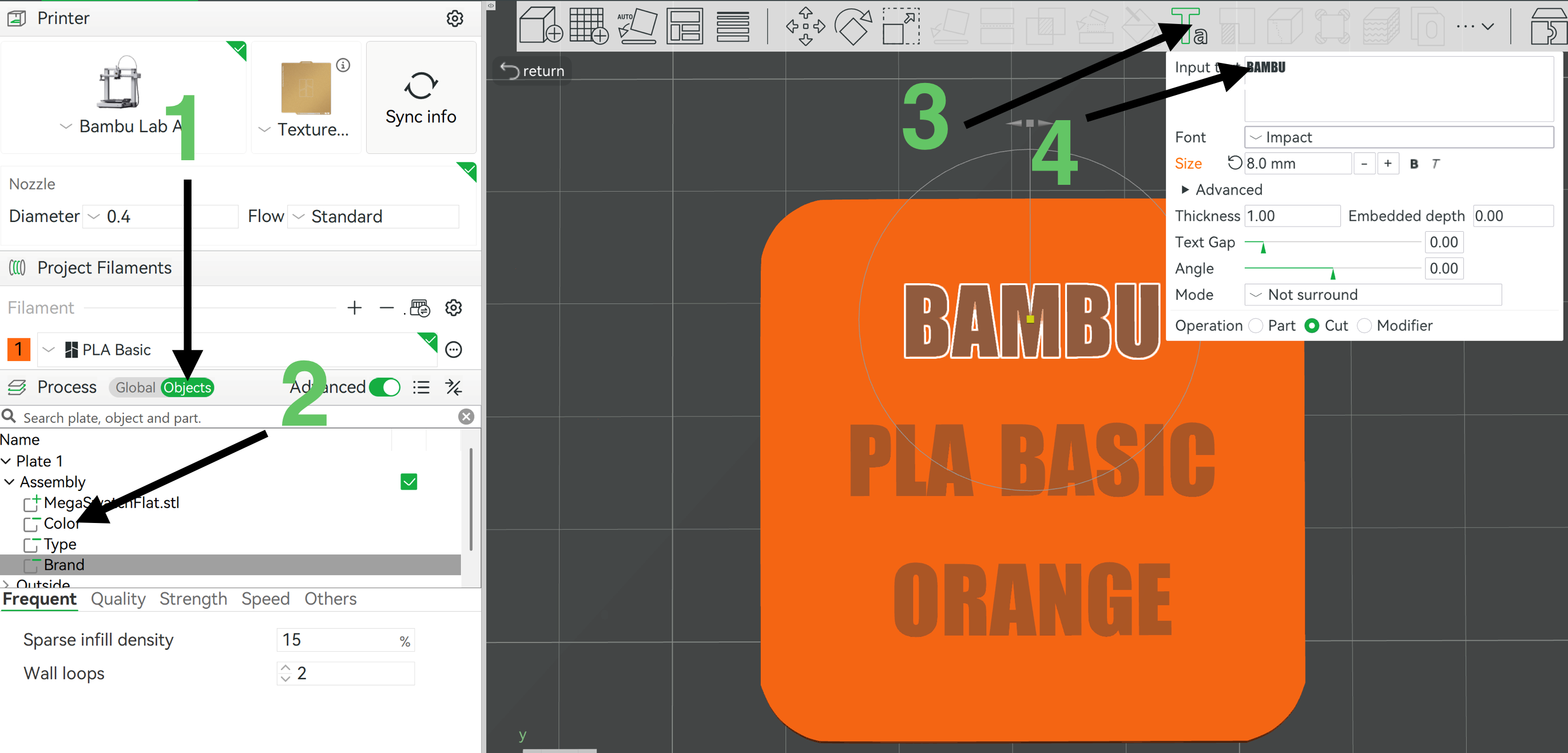
Task: Click the Arrange all objects icon
Action: (685, 26)
